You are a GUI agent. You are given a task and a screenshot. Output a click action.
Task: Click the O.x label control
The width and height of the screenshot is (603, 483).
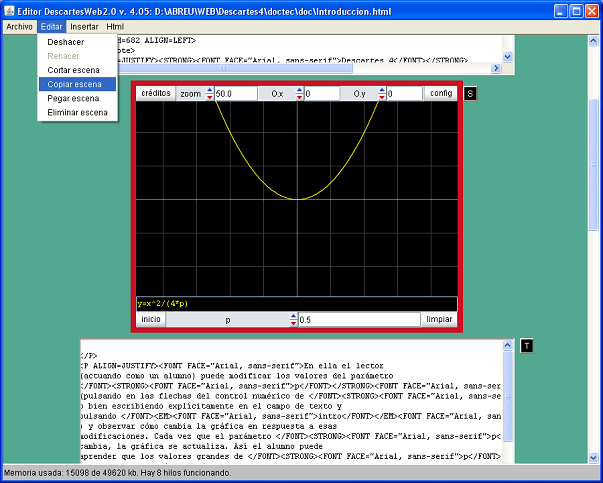(x=277, y=94)
